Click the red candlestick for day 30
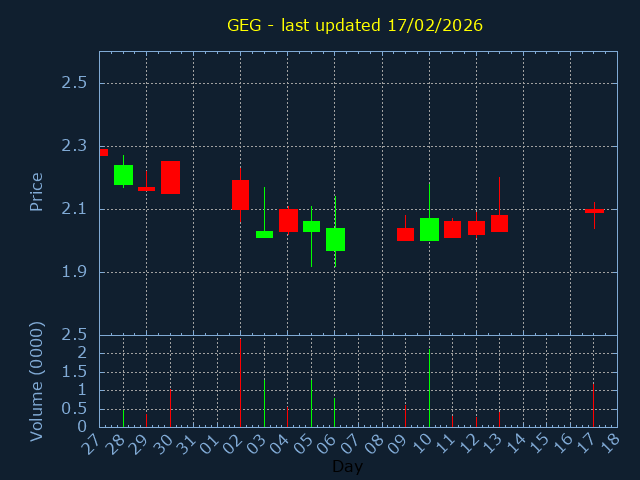The image size is (640, 480). (170, 177)
